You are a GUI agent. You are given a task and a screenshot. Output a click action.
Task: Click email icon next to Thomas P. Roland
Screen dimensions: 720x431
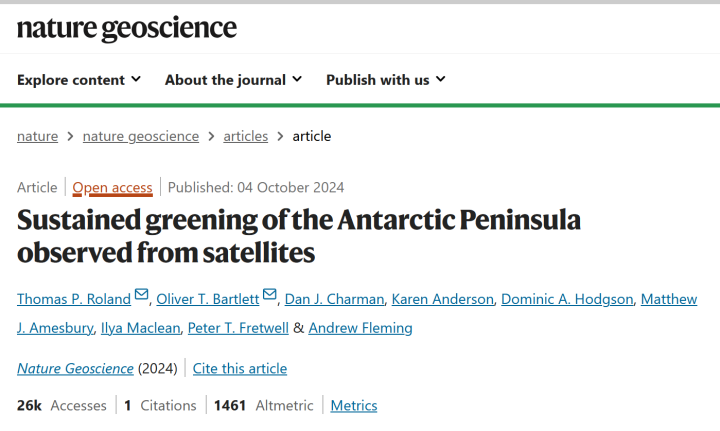(x=141, y=296)
